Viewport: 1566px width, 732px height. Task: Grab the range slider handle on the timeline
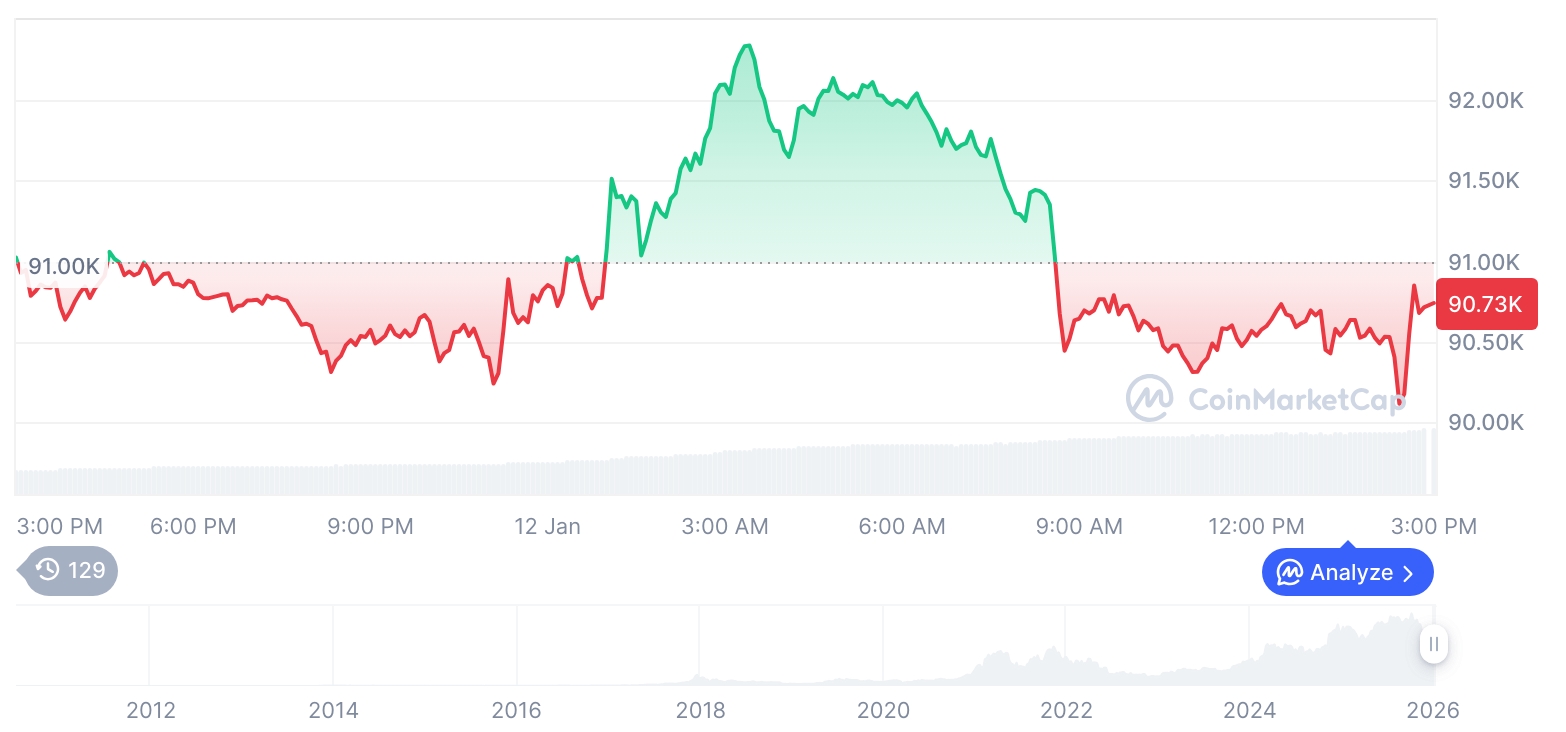coord(1434,645)
